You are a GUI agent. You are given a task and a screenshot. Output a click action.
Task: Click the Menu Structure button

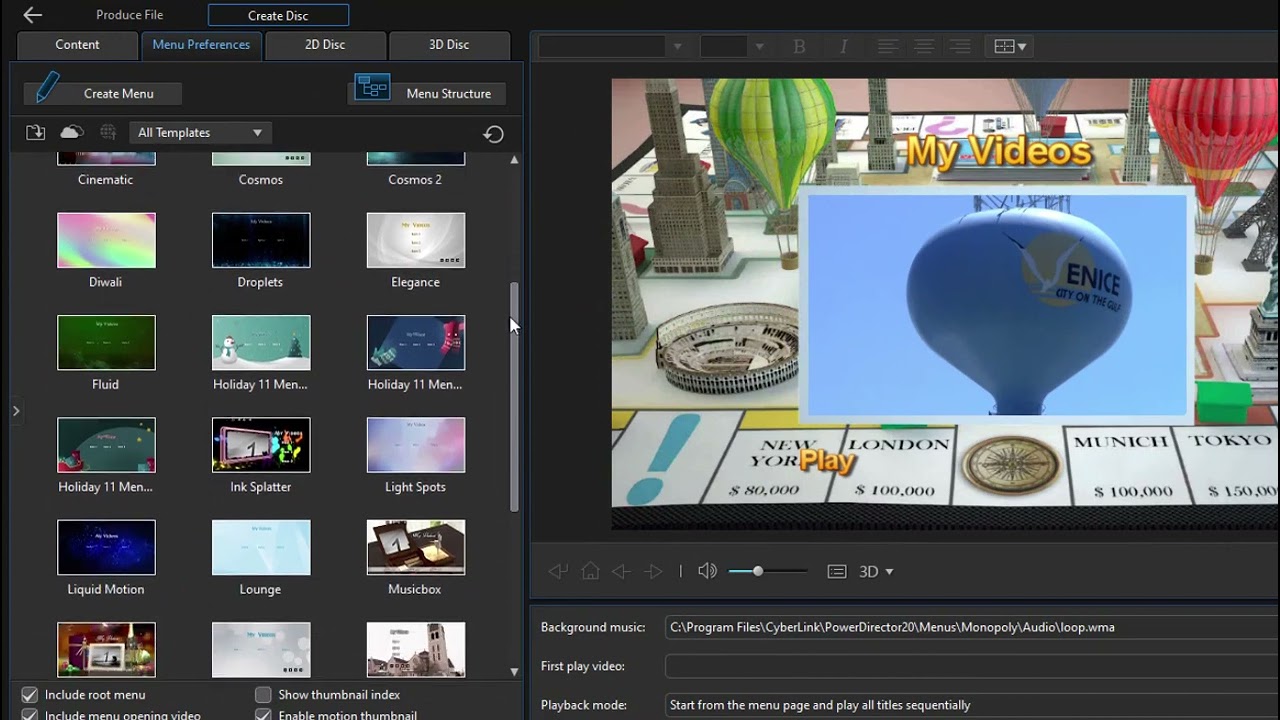pyautogui.click(x=427, y=93)
